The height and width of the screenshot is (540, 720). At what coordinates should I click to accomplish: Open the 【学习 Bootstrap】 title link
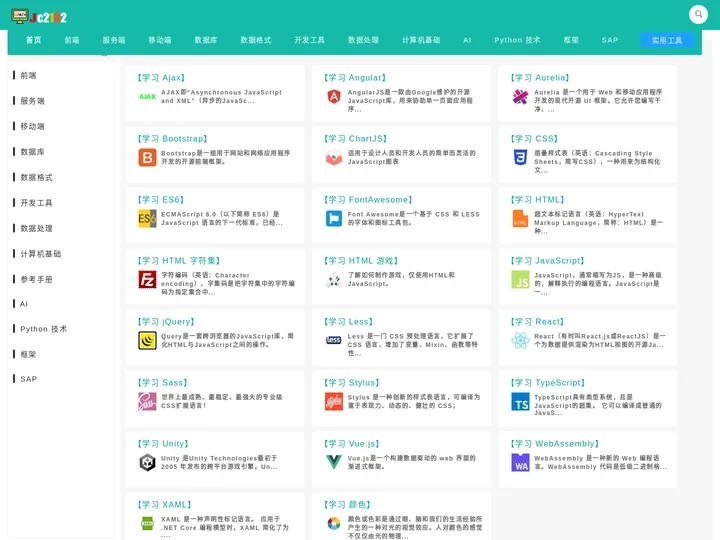(x=172, y=139)
